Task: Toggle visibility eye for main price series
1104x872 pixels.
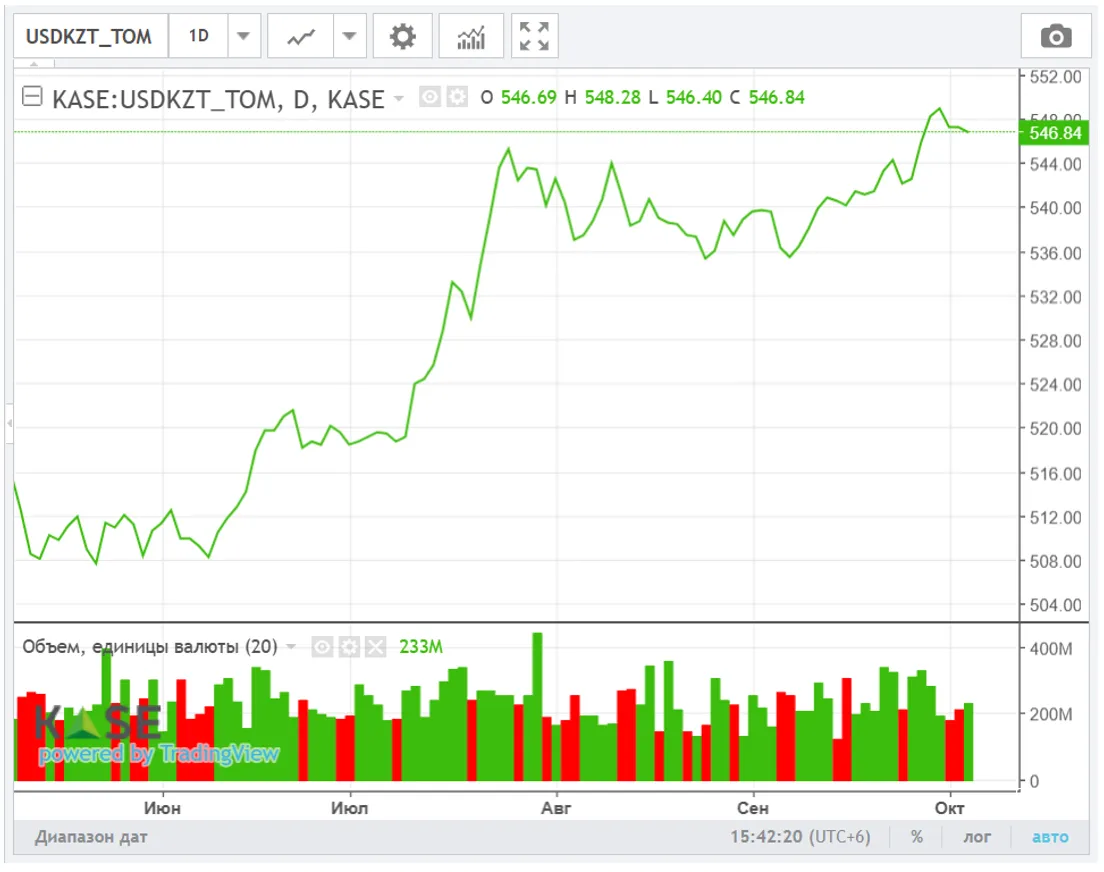Action: click(430, 97)
